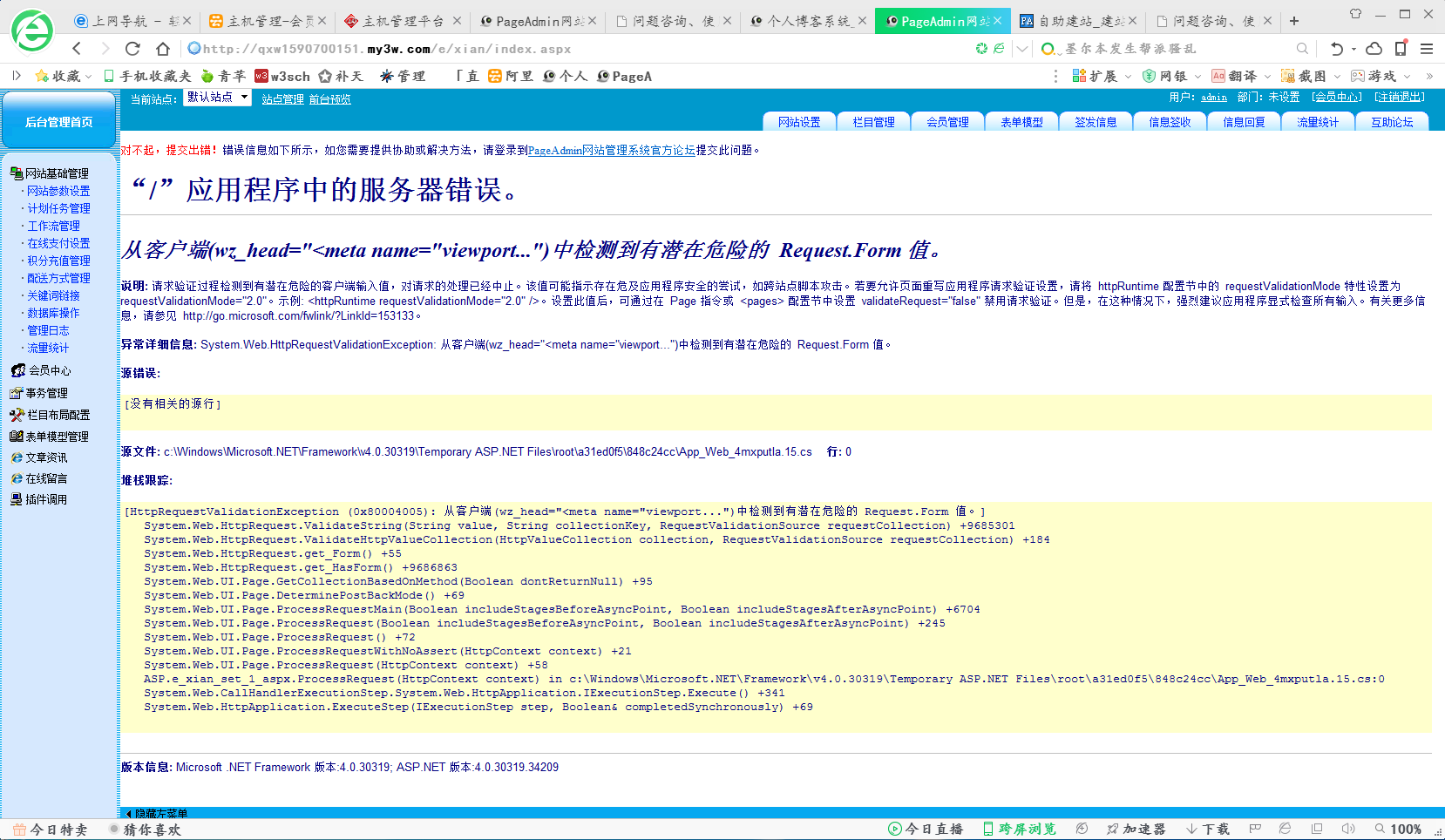Open the 默认站点 site dropdown
1445x840 pixels.
coord(217,98)
